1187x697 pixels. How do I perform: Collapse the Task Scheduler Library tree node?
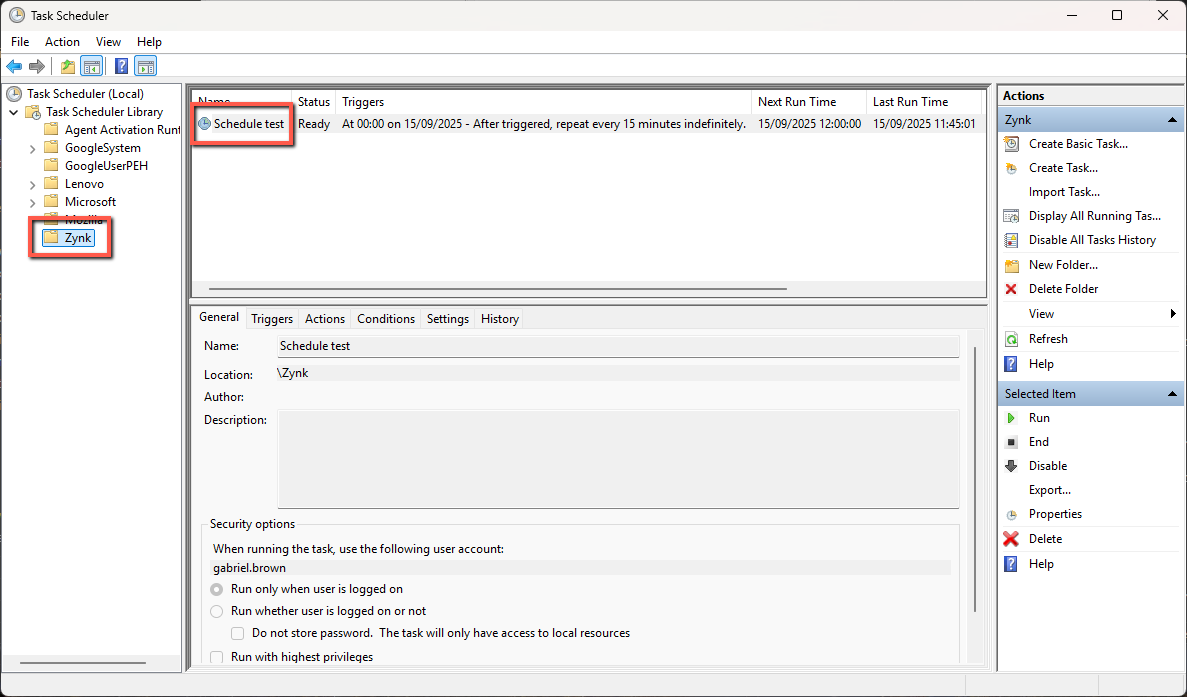[x=14, y=112]
